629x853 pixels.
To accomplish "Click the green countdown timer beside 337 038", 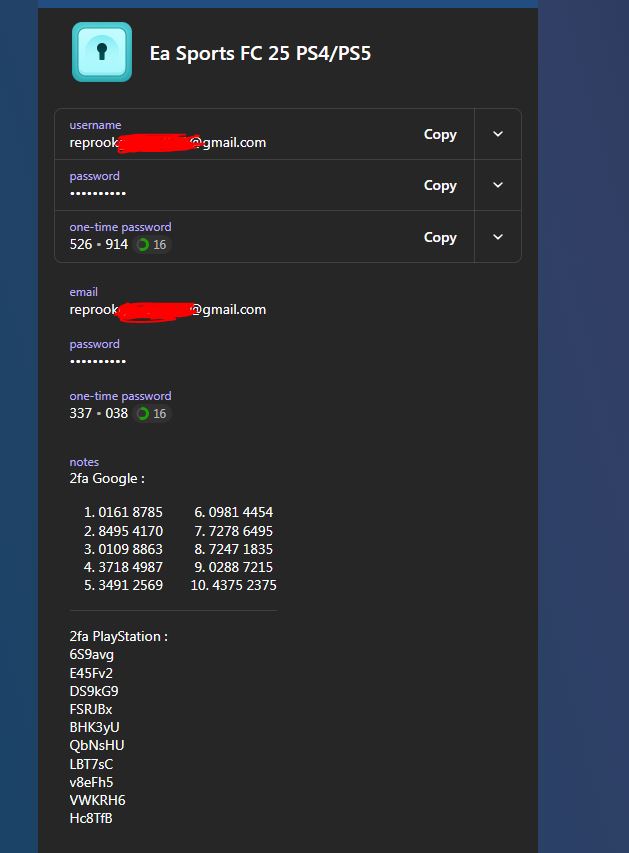I will tap(143, 414).
